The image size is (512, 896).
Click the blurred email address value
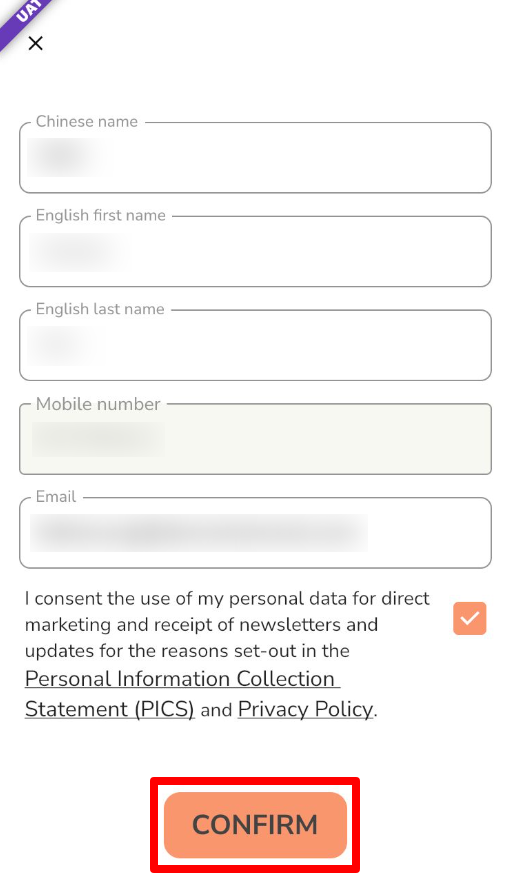click(x=199, y=533)
